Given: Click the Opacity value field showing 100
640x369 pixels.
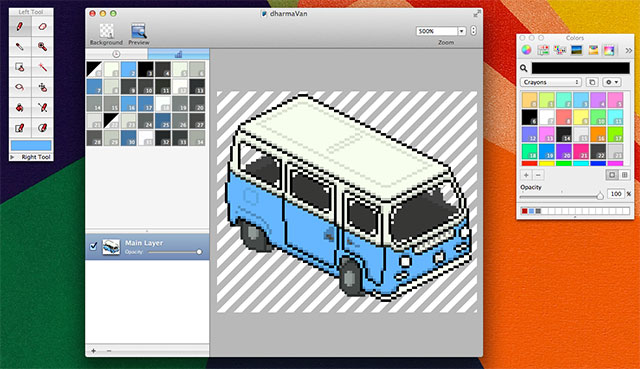Looking at the screenshot, I should pyautogui.click(x=616, y=194).
